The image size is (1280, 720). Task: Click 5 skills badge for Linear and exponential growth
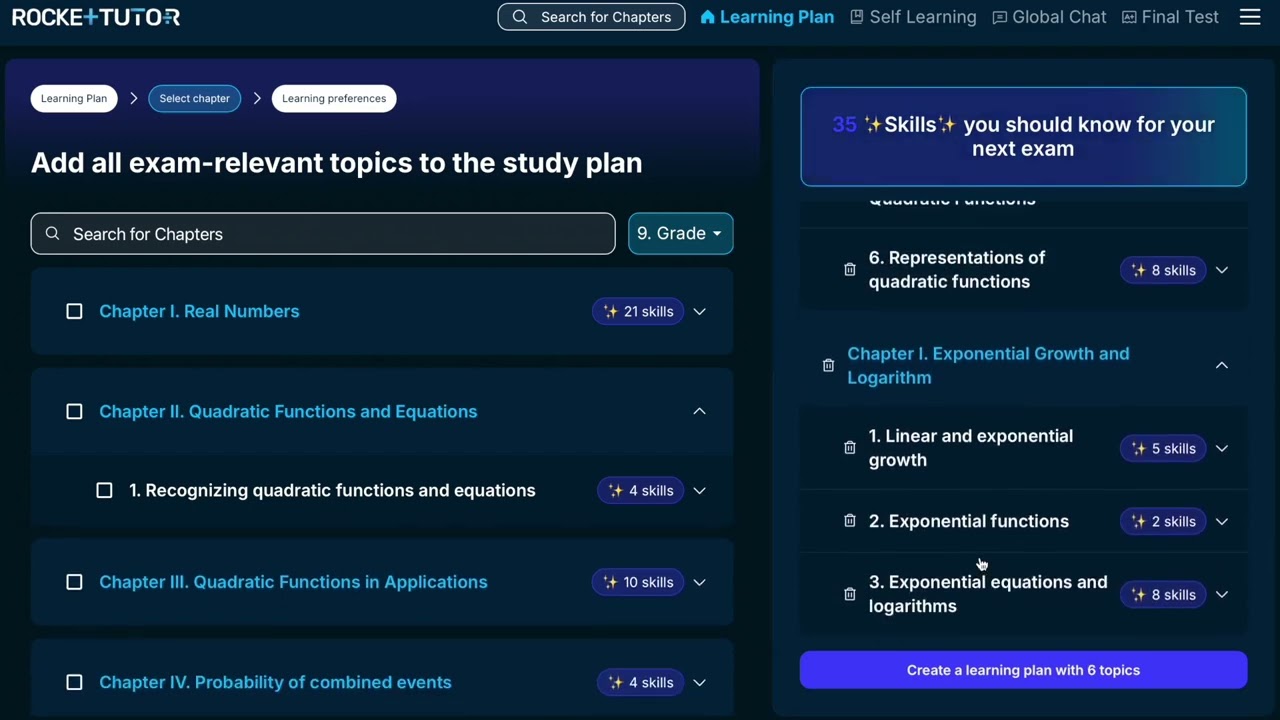pyautogui.click(x=1163, y=448)
